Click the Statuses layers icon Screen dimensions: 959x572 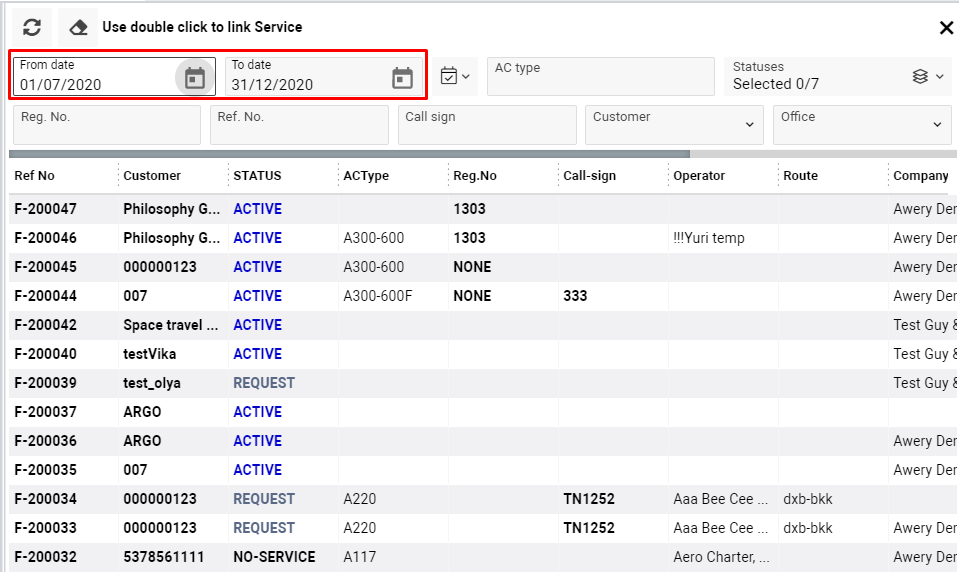(921, 76)
